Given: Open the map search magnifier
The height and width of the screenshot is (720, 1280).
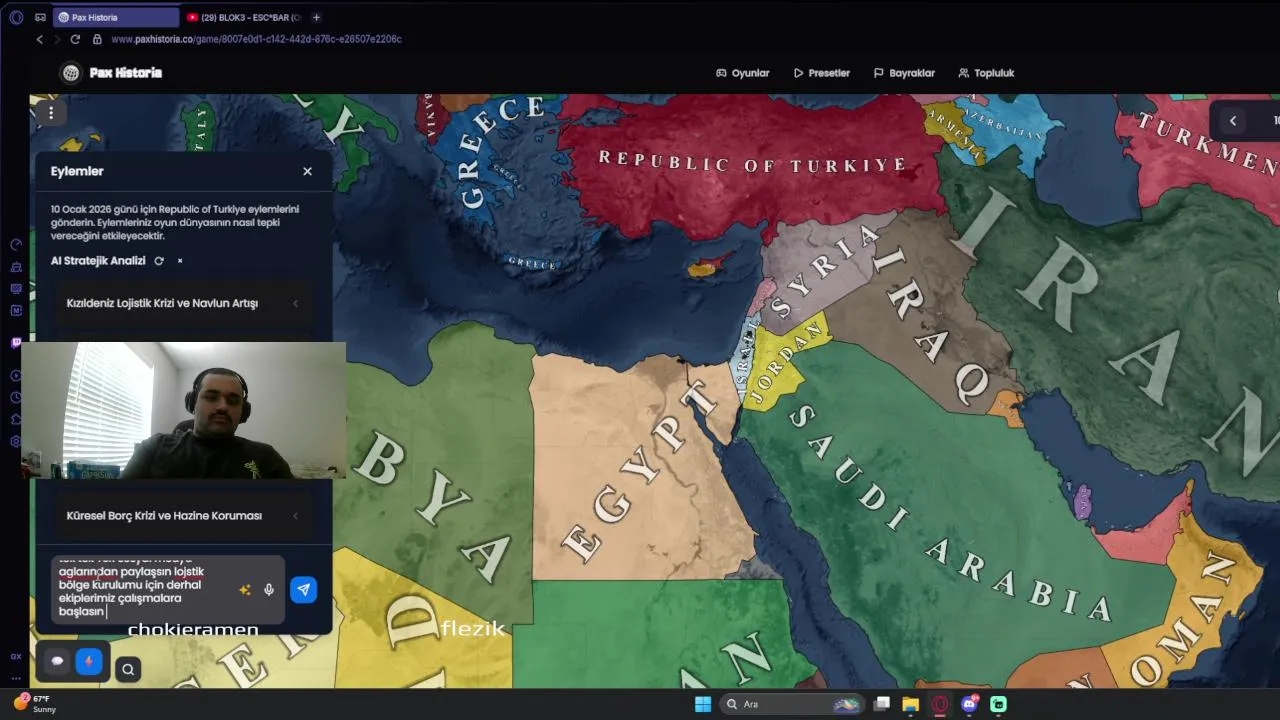Looking at the screenshot, I should pyautogui.click(x=128, y=669).
